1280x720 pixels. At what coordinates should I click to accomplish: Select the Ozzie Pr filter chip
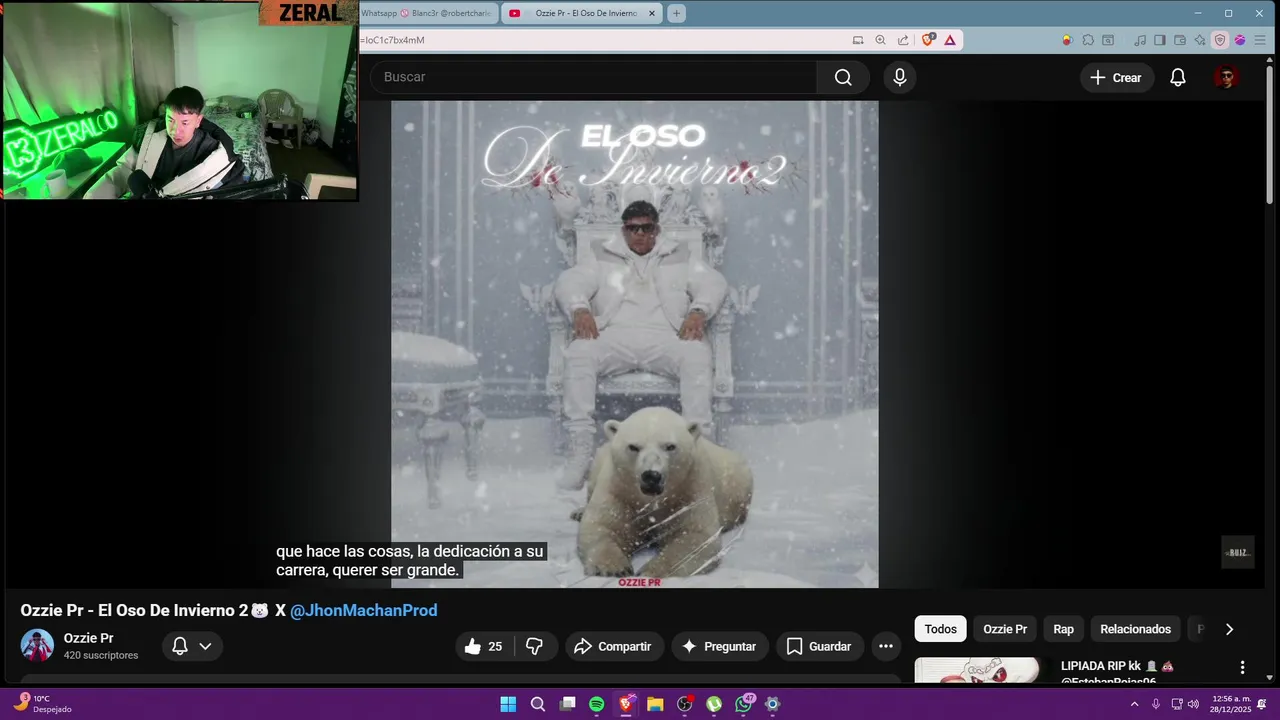[x=1005, y=629]
